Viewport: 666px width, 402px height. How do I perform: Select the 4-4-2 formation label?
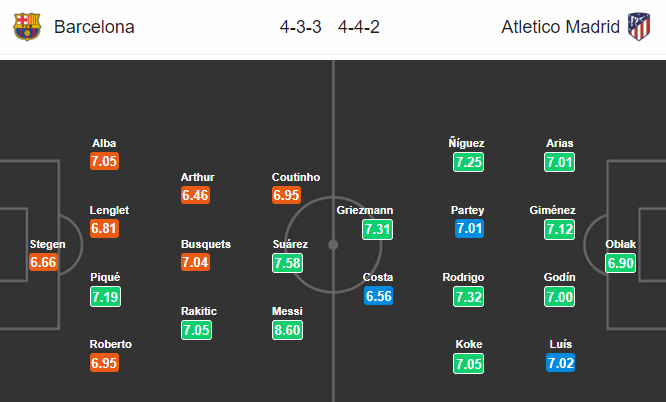[359, 27]
